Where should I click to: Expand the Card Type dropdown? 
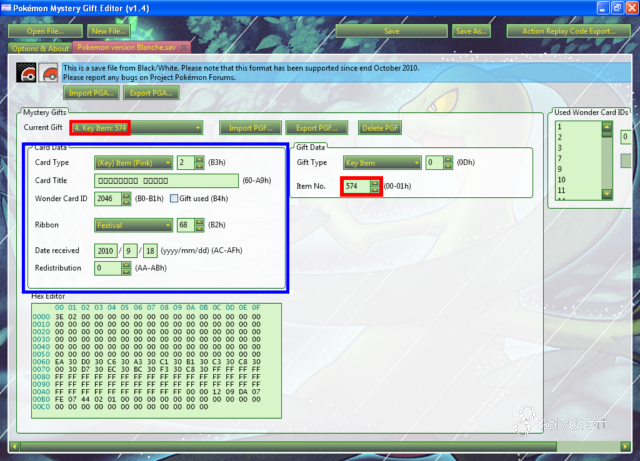[x=133, y=163]
